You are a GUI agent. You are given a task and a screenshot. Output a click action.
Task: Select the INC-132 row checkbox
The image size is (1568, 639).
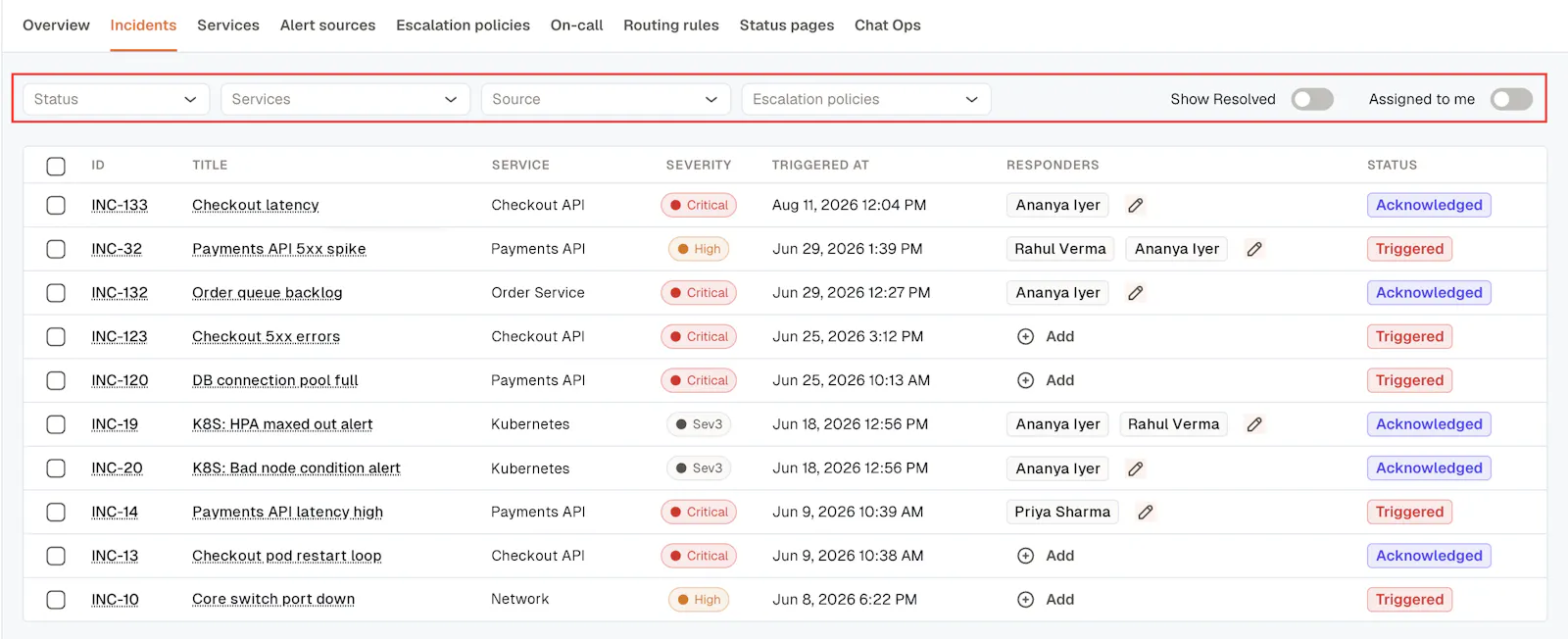pos(56,293)
